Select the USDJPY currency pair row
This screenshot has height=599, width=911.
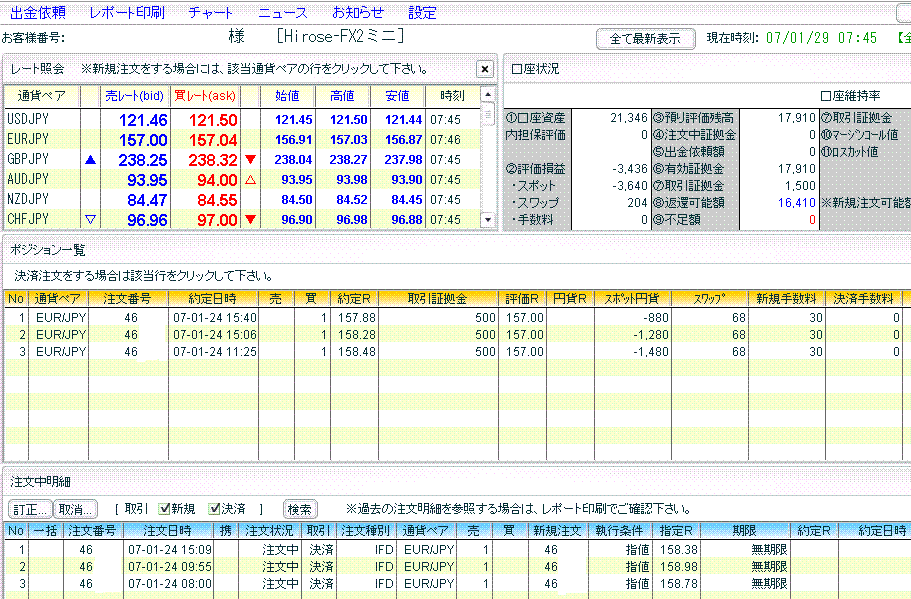(242, 120)
